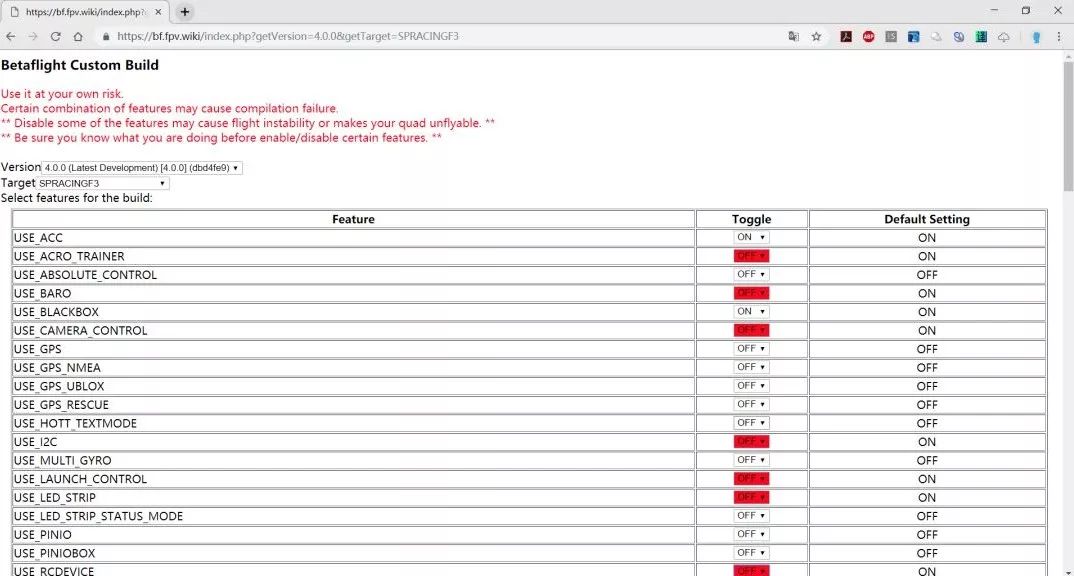Reload the page with the refresh icon
Viewport: 1074px width, 576px height.
55,36
